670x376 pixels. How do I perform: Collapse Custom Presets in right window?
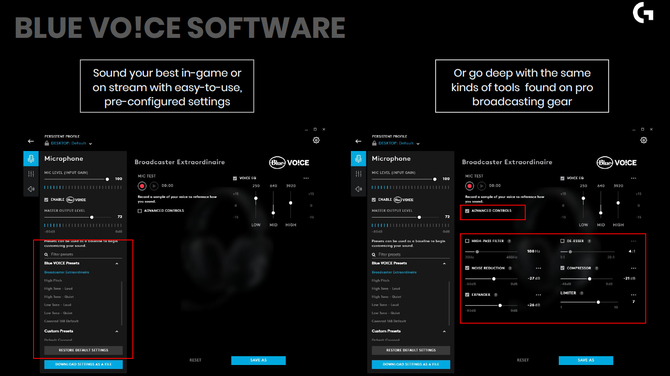444,331
